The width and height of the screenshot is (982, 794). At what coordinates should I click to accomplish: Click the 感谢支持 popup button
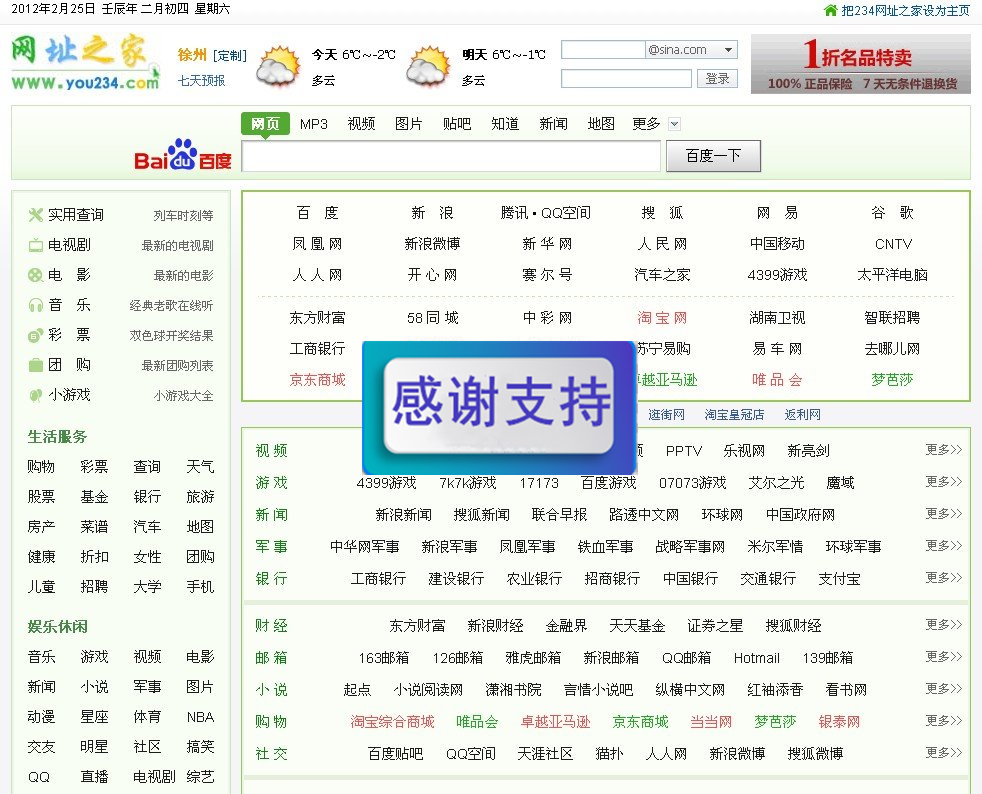click(499, 404)
